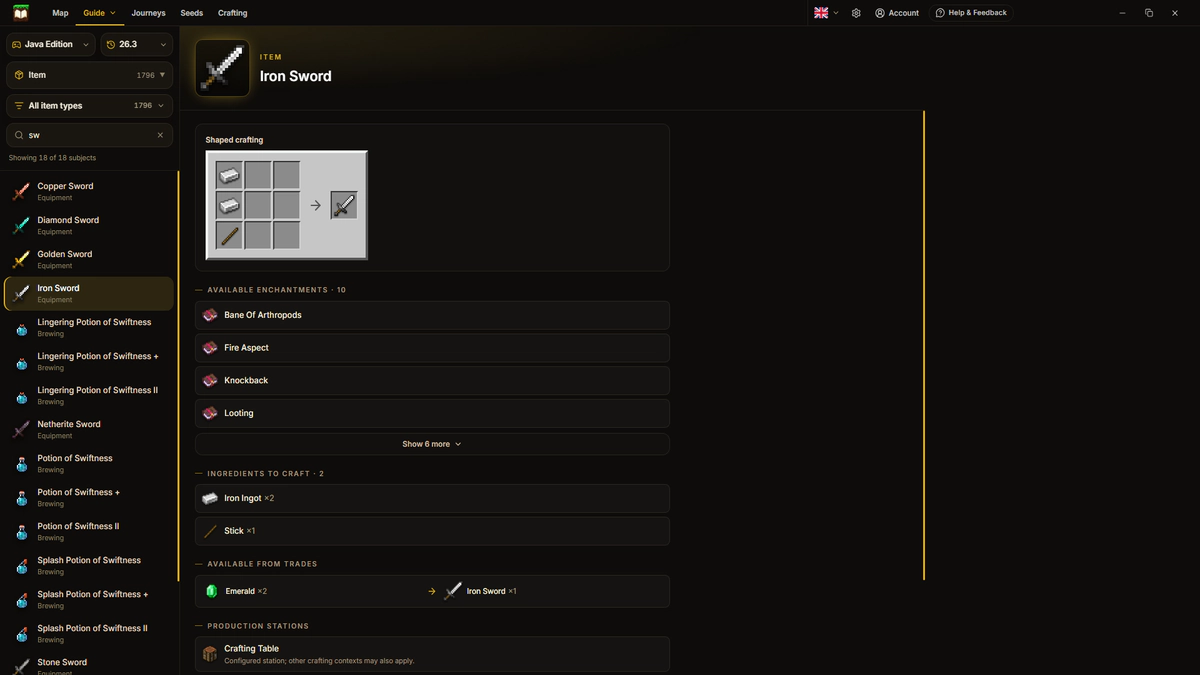This screenshot has height=675, width=1200.
Task: Expand the All item types filter
Action: pyautogui.click(x=90, y=105)
